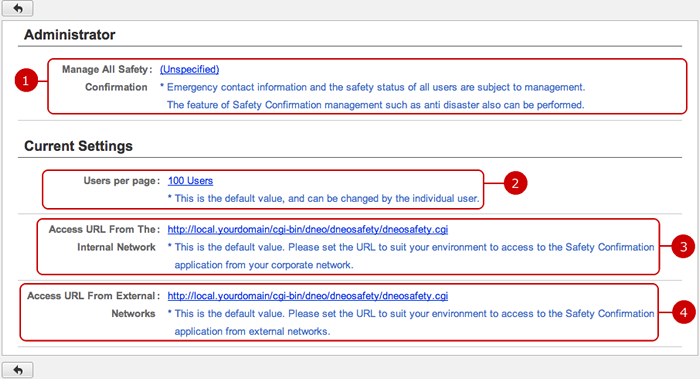Click the note starting 'Emergency contact information'
The image size is (700, 379).
tap(375, 87)
